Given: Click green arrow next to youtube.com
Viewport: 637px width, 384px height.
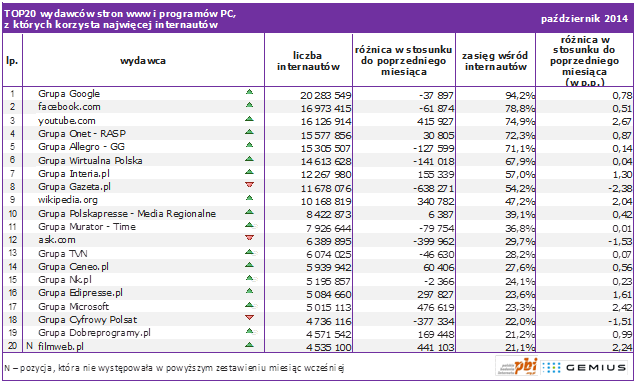Looking at the screenshot, I should tap(249, 119).
